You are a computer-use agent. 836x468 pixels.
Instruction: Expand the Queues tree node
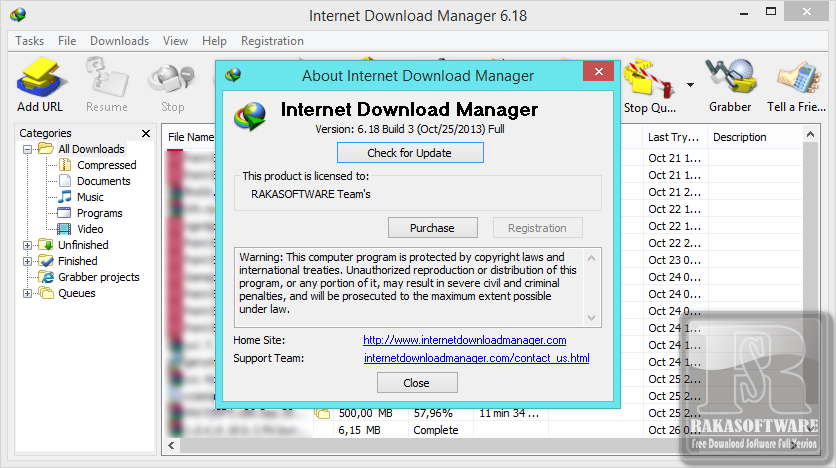coord(27,293)
